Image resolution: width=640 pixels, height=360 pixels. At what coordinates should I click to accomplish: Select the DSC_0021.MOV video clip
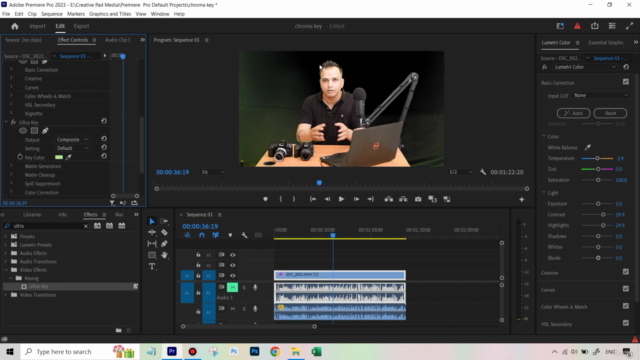click(340, 275)
